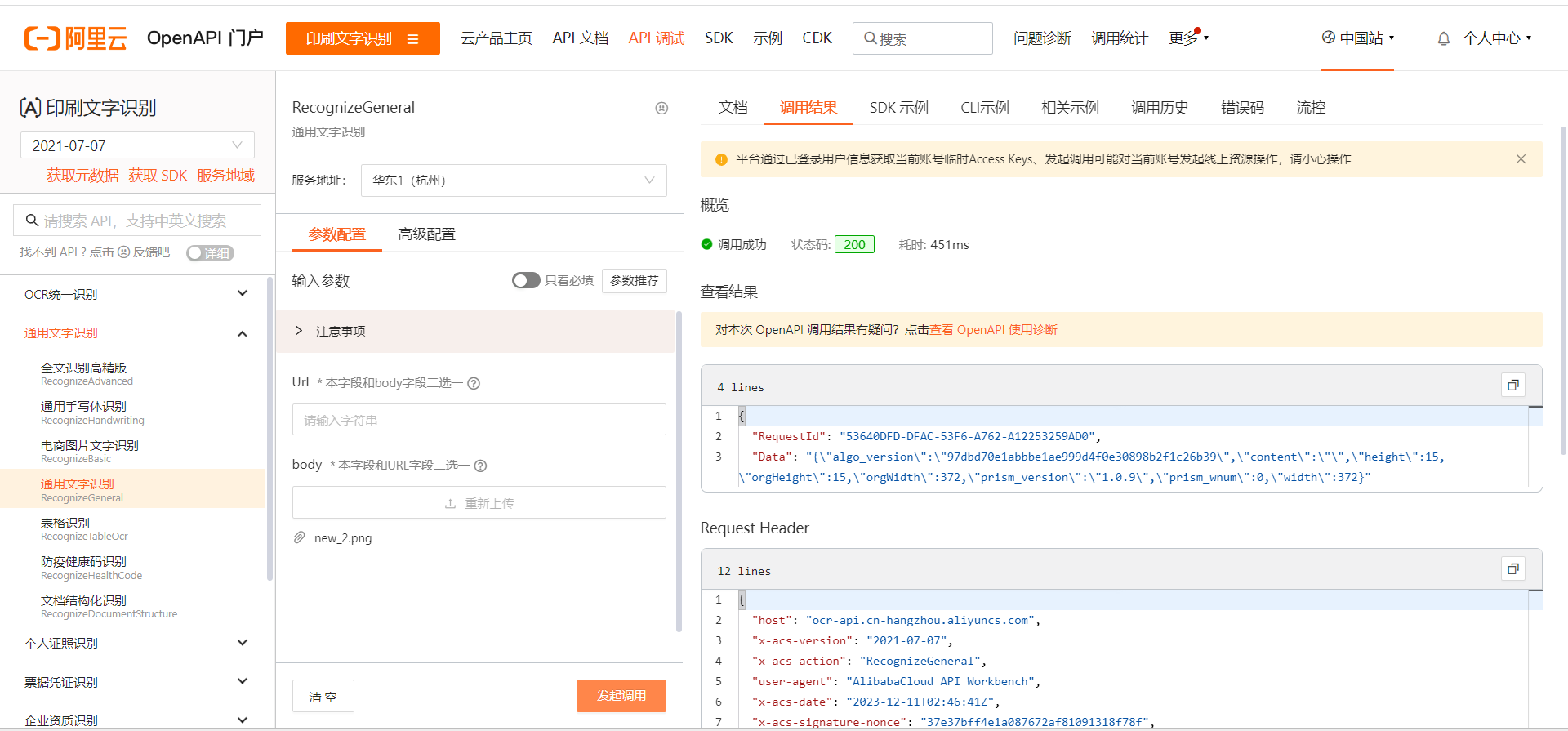Click the 发起调用 button
Viewport: 1568px width, 731px height.
621,696
